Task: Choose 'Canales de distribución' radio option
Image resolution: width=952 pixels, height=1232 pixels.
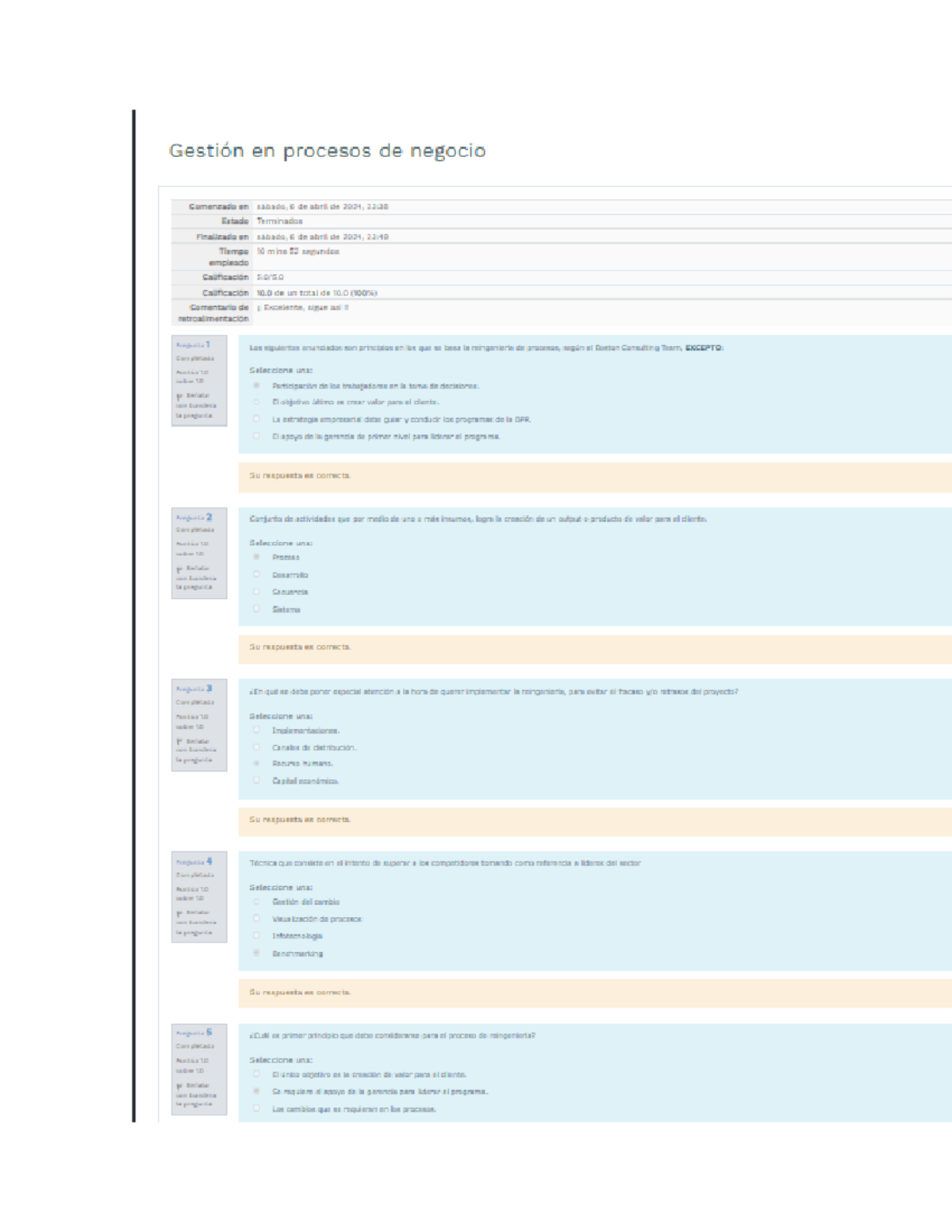Action: tap(256, 746)
